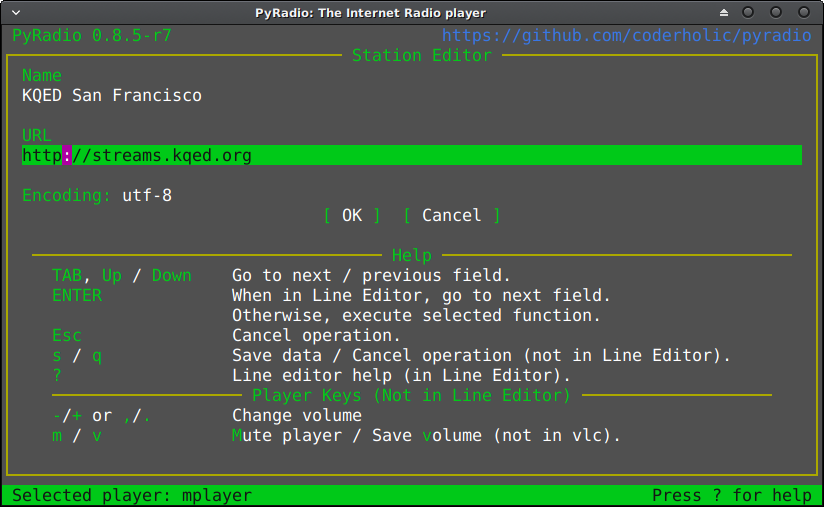Screen dimensions: 824x507
Task: Confirm with the OK button
Action: pos(352,215)
